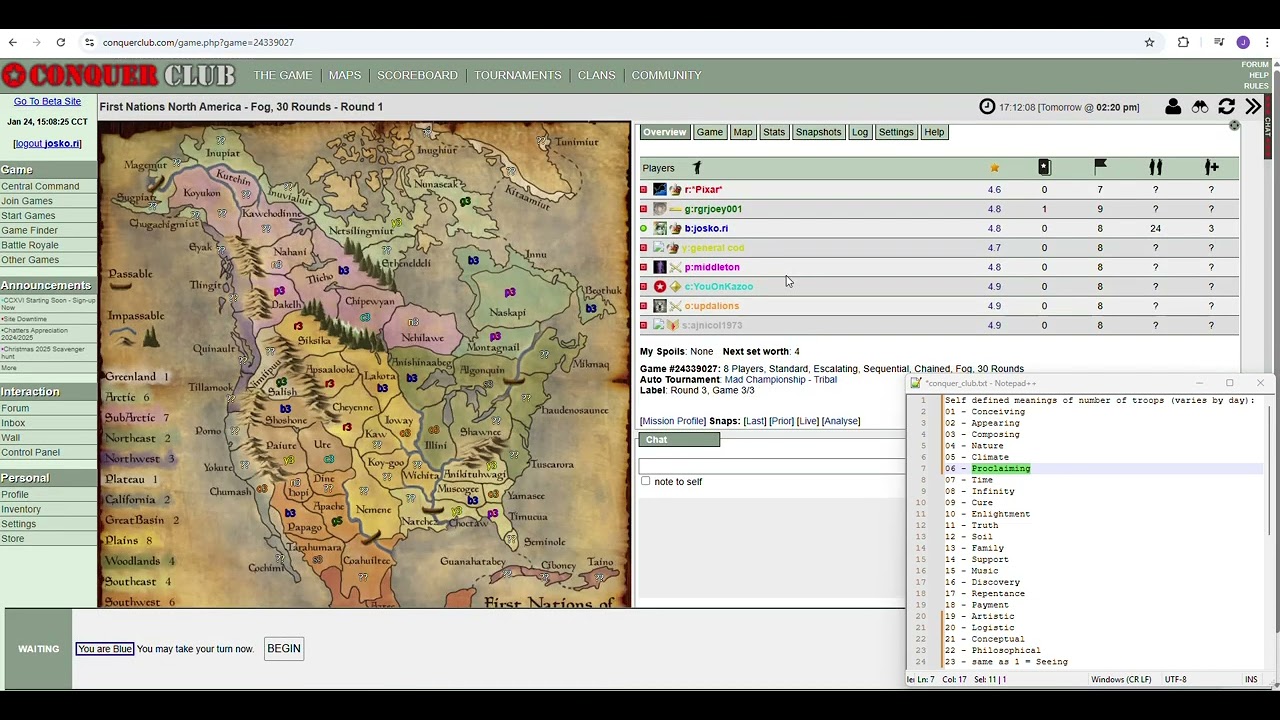The width and height of the screenshot is (1280, 720).
Task: Click the player silhouette icon near the timer
Action: [x=1173, y=107]
